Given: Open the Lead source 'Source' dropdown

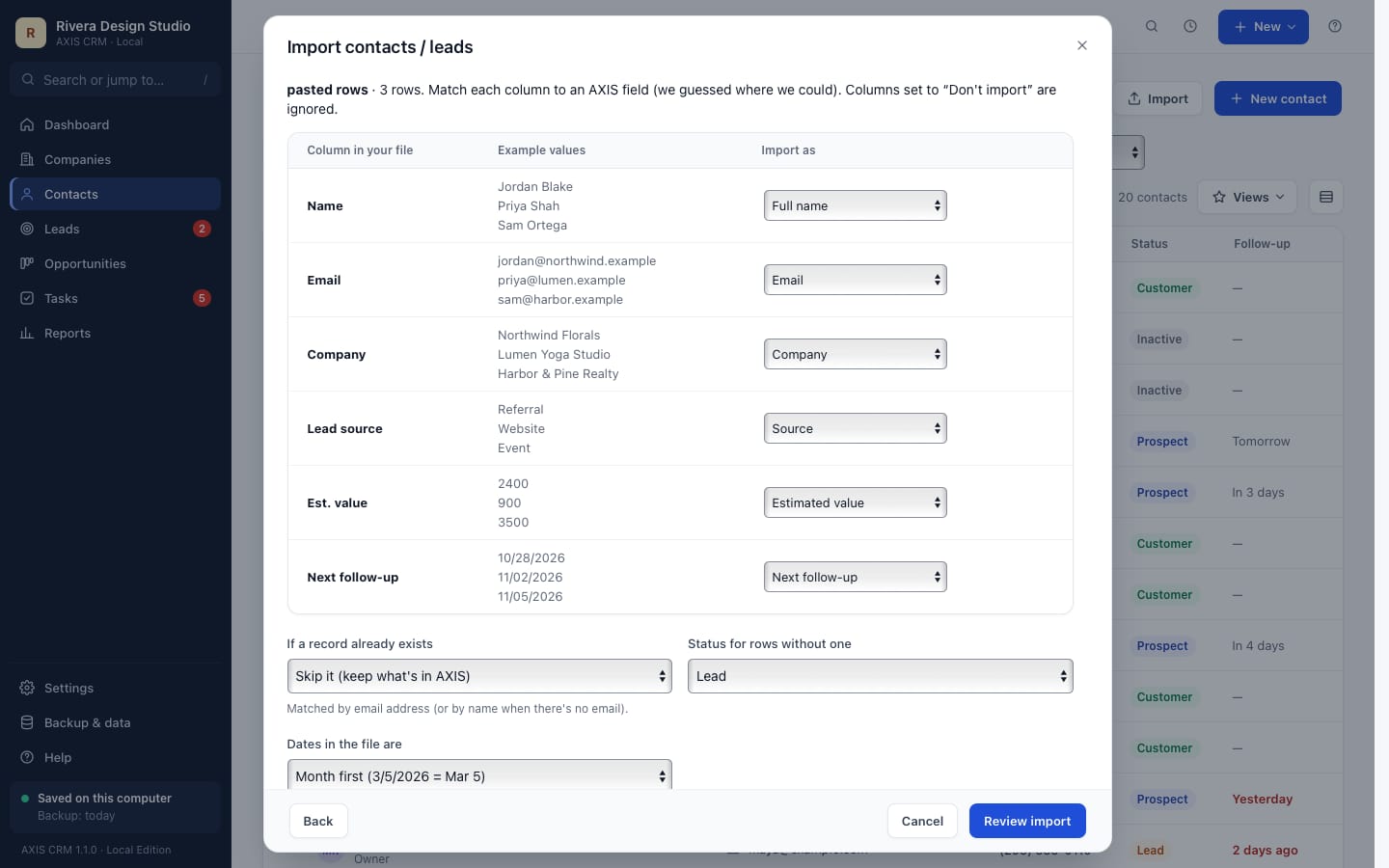Looking at the screenshot, I should [855, 428].
